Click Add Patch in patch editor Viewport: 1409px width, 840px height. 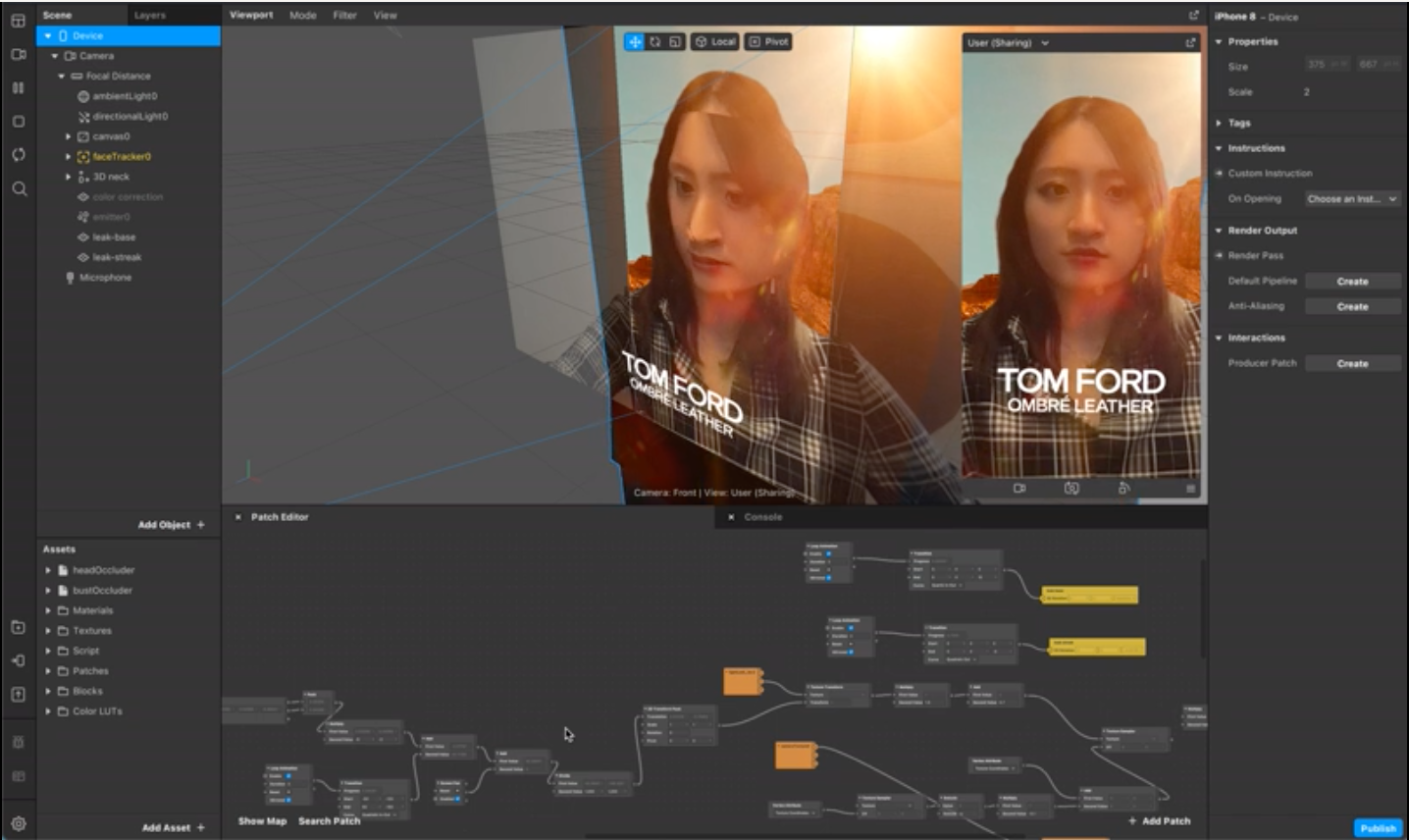(x=1159, y=820)
